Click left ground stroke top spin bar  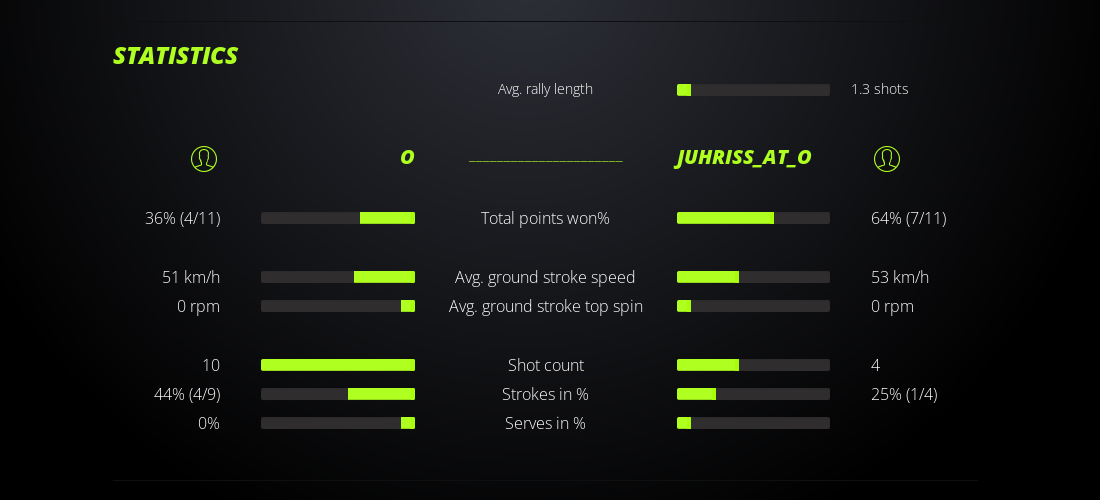point(338,306)
